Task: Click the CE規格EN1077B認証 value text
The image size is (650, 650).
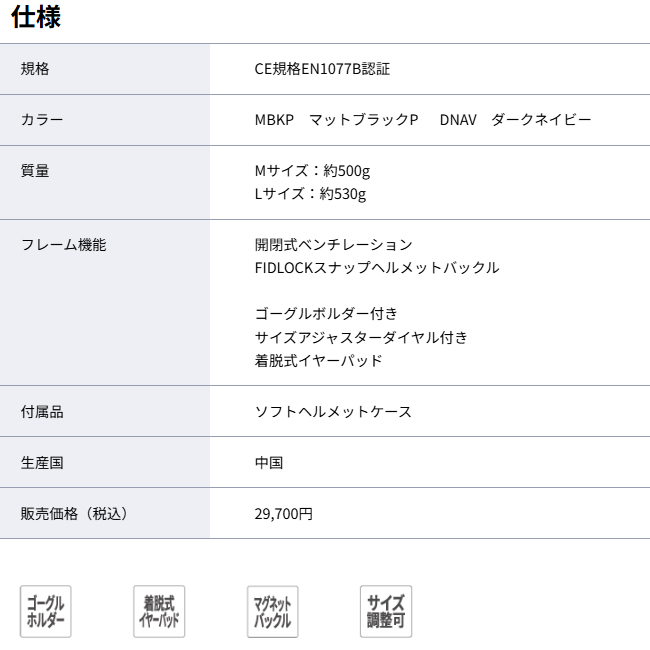Action: pyautogui.click(x=322, y=69)
